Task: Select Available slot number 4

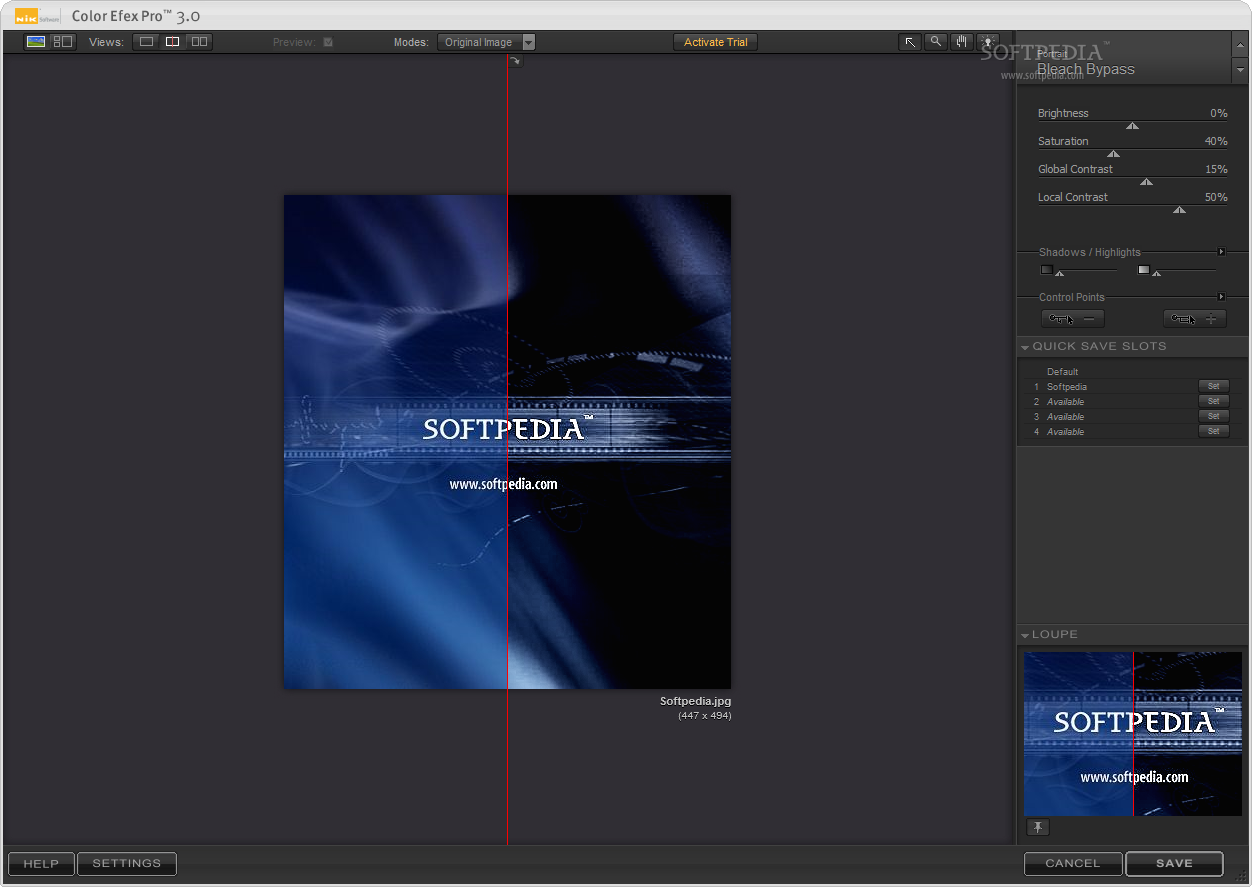Action: point(1065,432)
